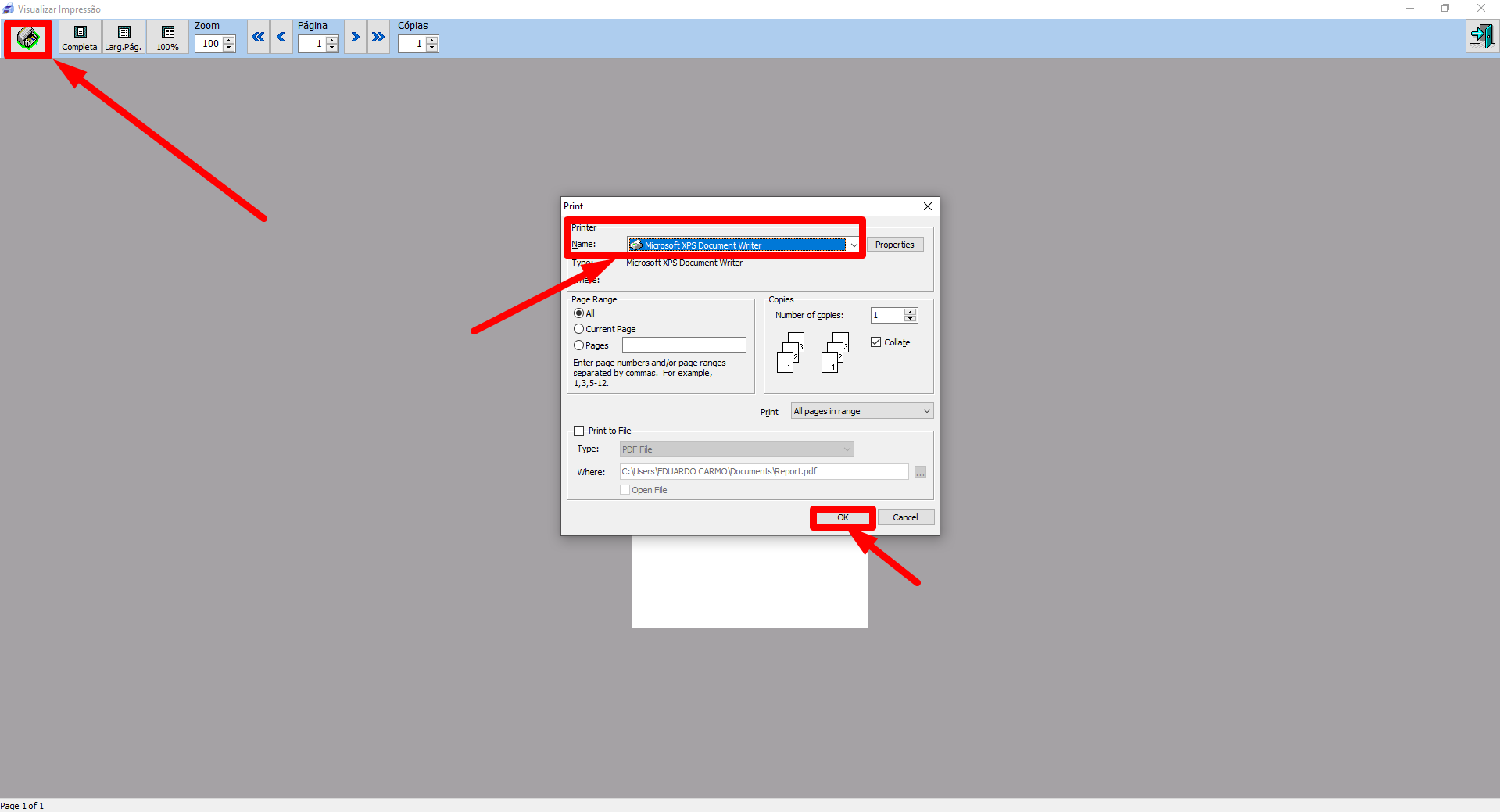Choose the Pages radio option
The height and width of the screenshot is (812, 1500).
pos(579,345)
